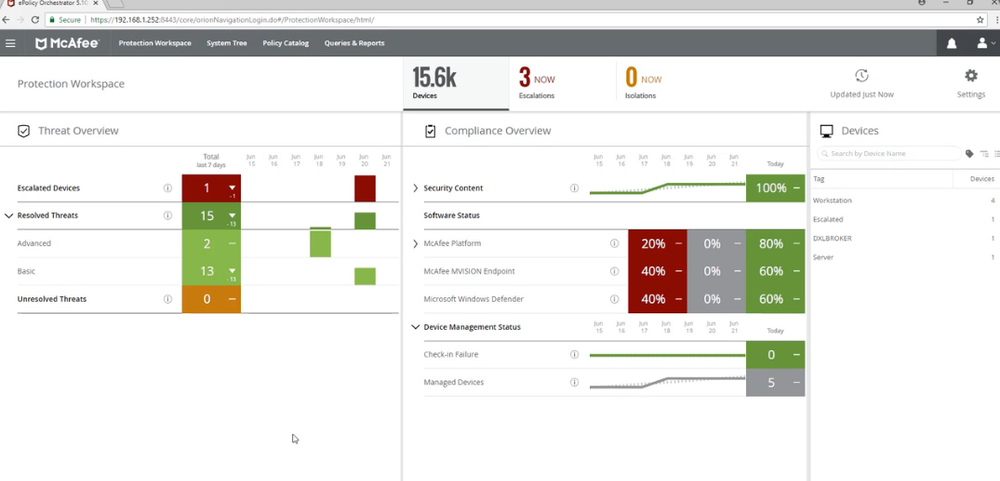Click Check-in Failure count 0 tile
This screenshot has height=481, width=1000.
[776, 355]
